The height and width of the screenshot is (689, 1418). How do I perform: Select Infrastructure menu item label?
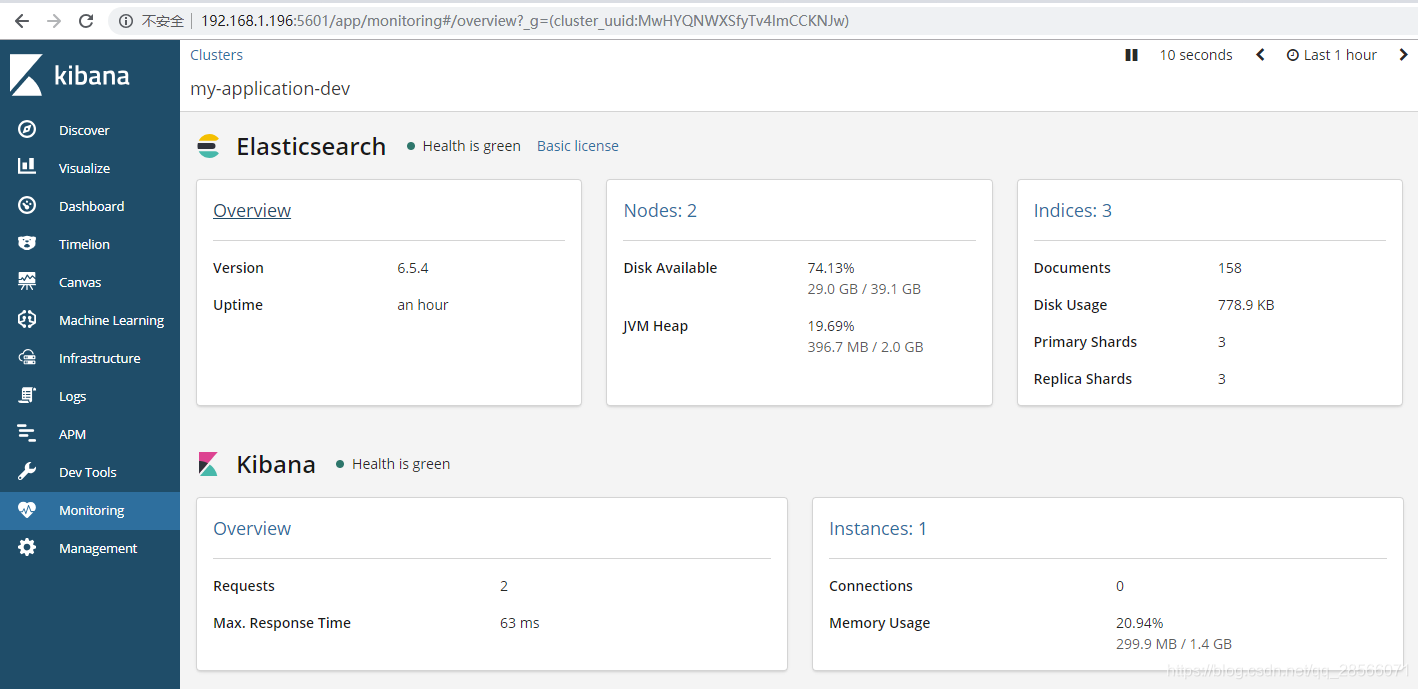(100, 358)
